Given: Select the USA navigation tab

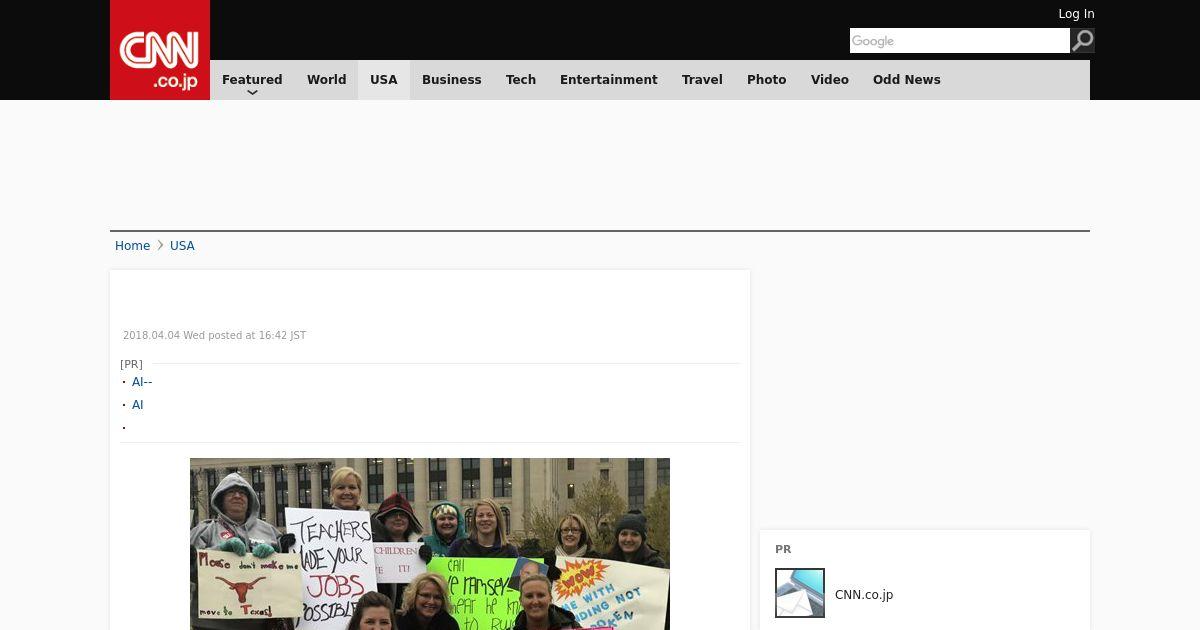Looking at the screenshot, I should click(x=384, y=80).
